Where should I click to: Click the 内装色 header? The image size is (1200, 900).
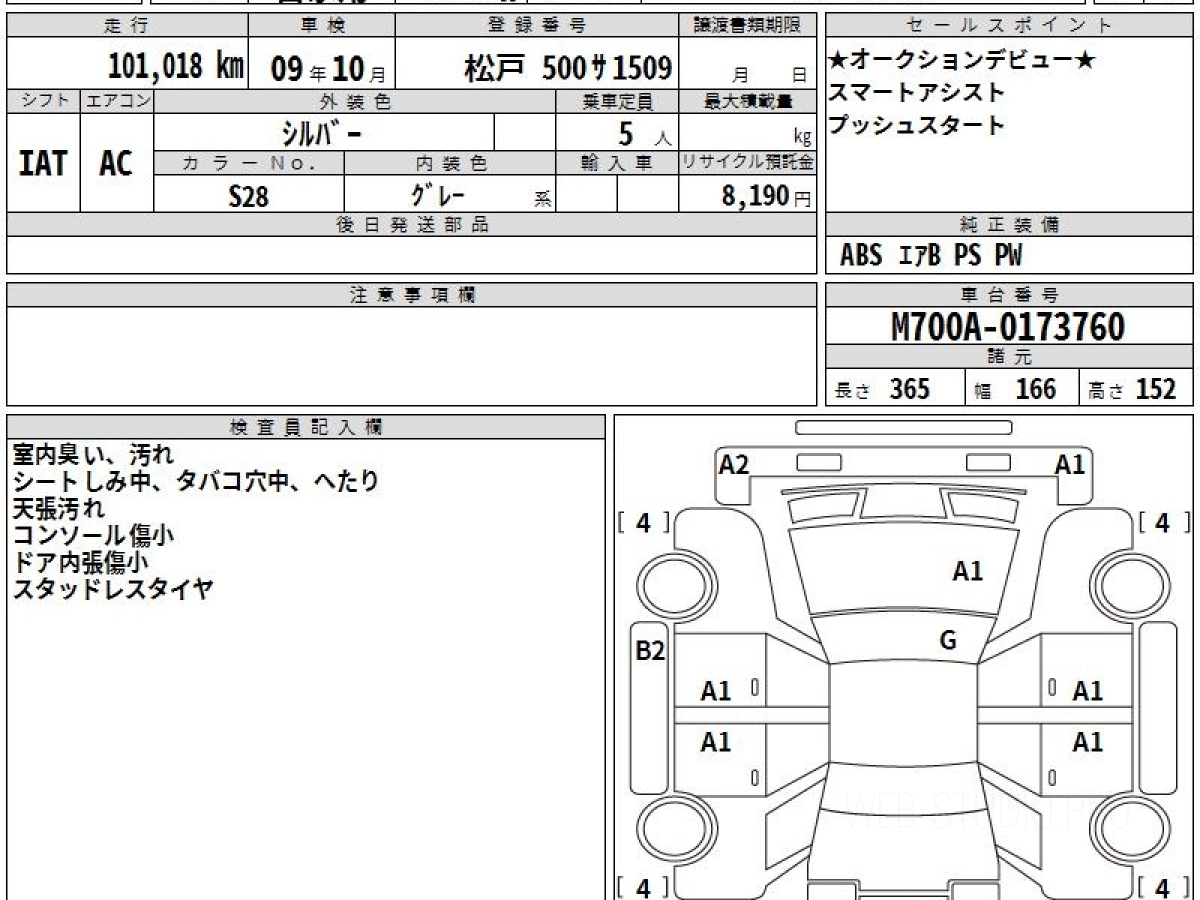[449, 163]
